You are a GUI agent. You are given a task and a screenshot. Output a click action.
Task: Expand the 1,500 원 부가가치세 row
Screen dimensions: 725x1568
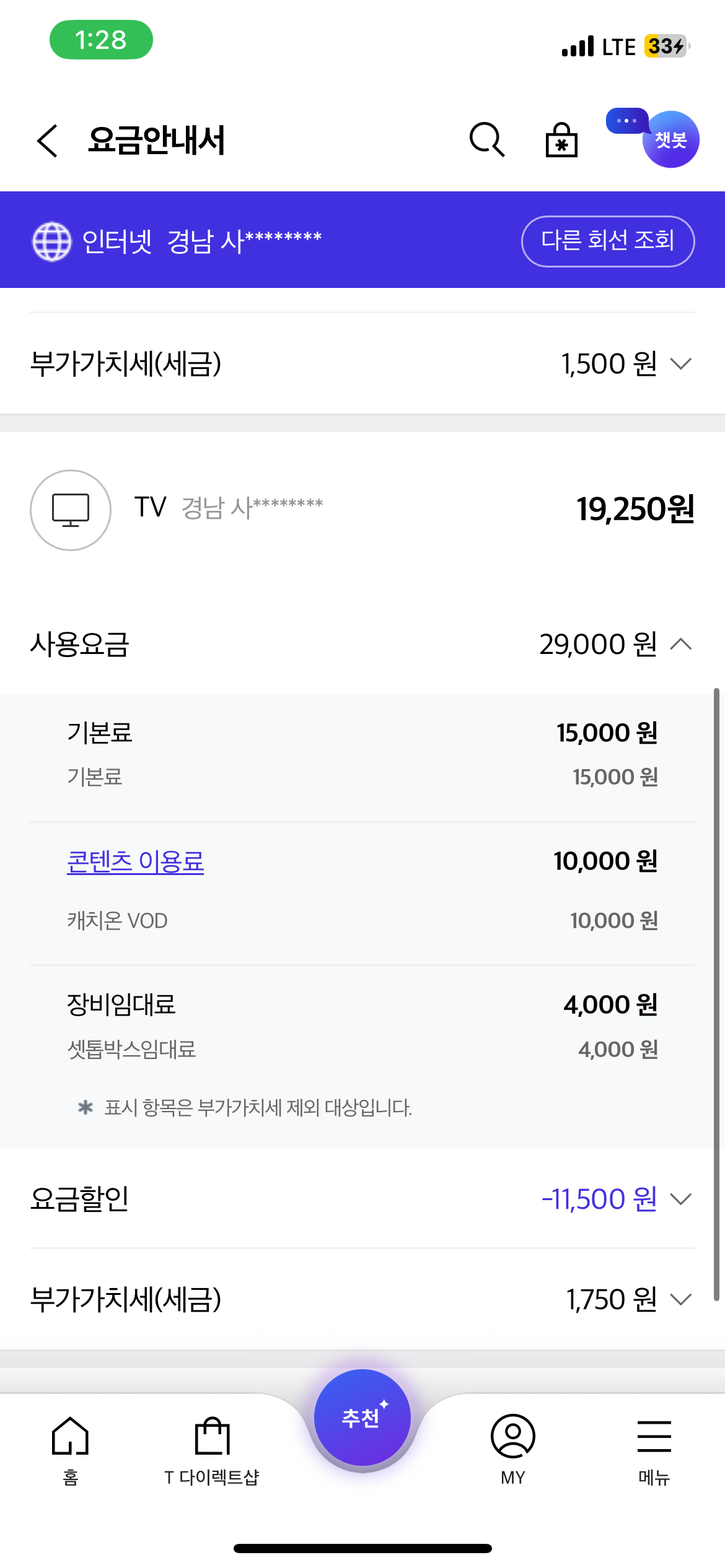click(x=680, y=364)
